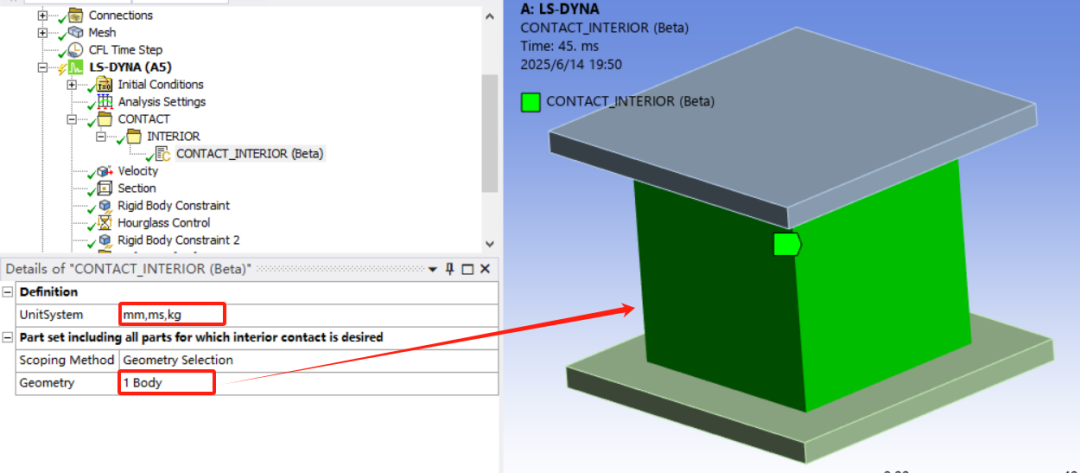
Task: Collapse the INTERIOR folder node
Action: point(101,136)
